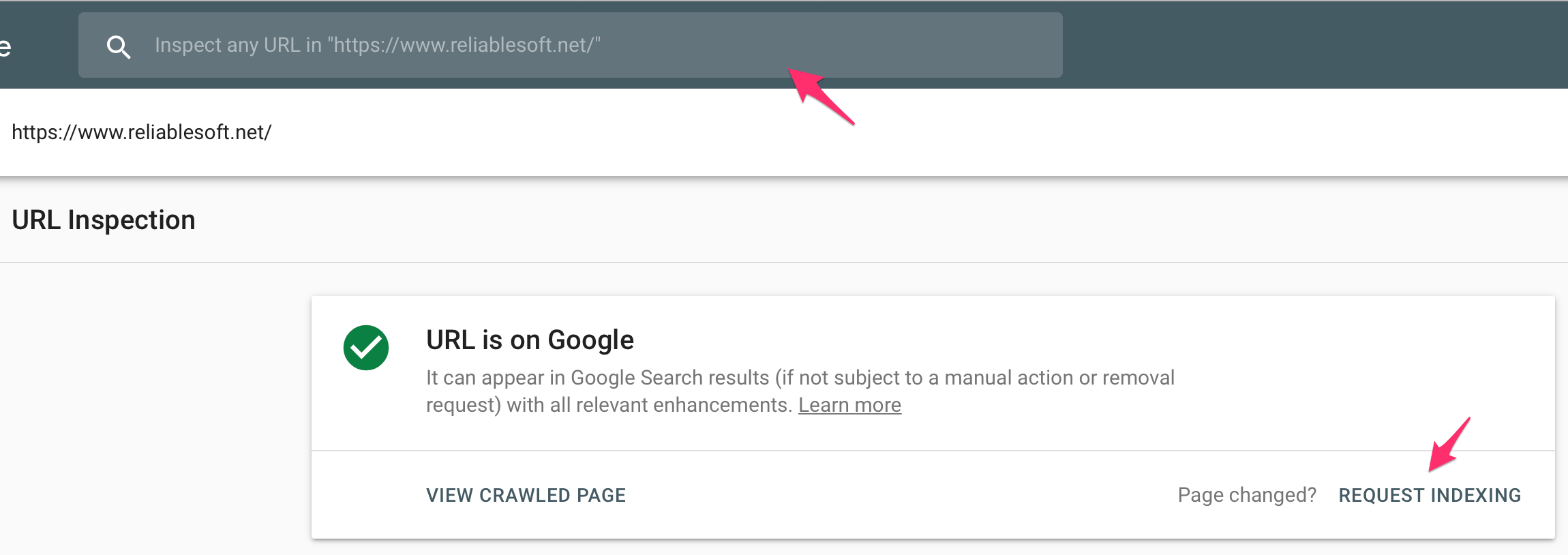This screenshot has width=1568, height=555.
Task: Click the partial logo letter at top-left
Action: click(x=5, y=46)
